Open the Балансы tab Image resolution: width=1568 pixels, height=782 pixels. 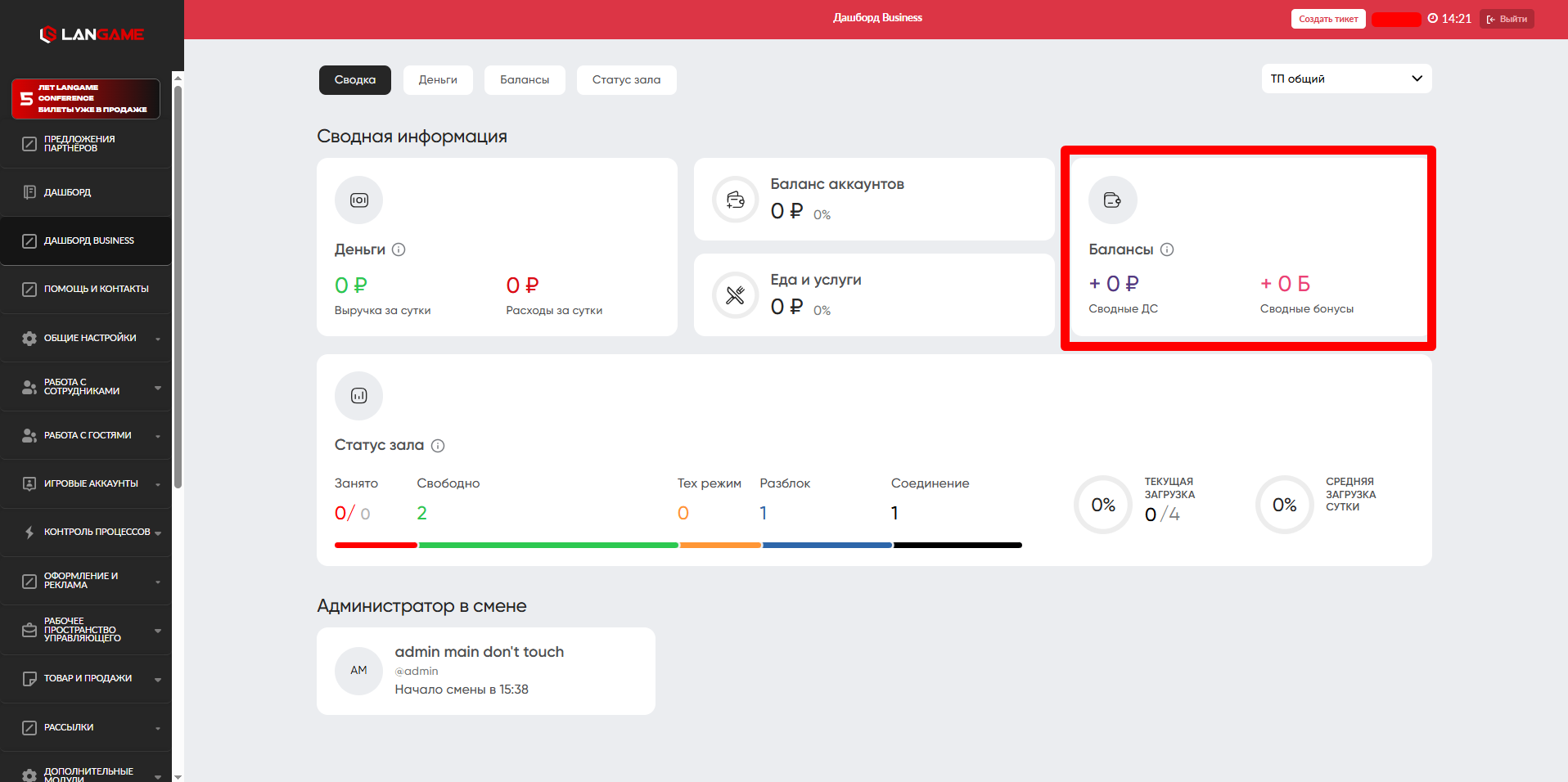[x=525, y=80]
